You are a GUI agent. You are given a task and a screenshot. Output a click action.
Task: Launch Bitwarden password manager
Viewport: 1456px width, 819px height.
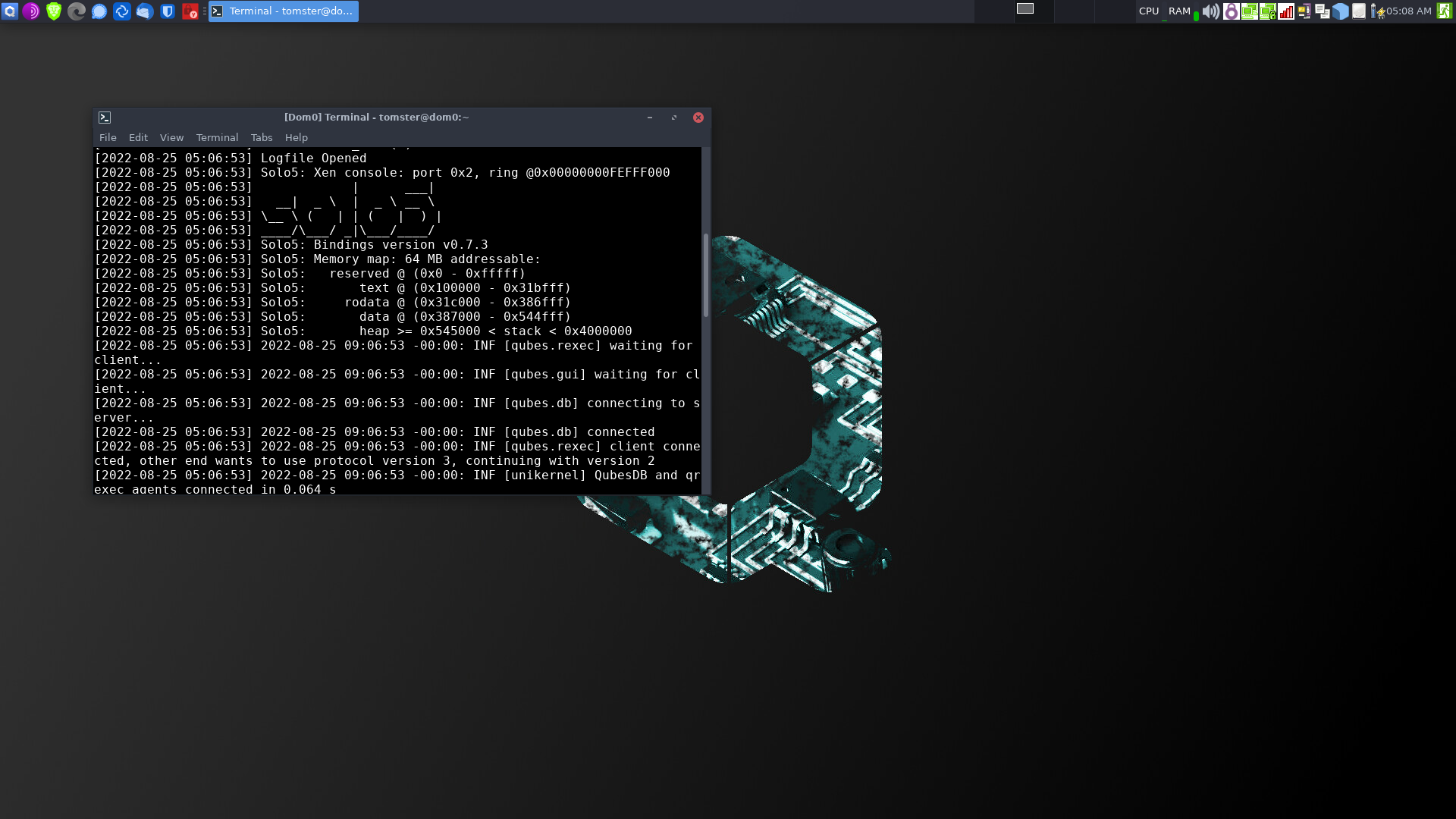[x=168, y=11]
